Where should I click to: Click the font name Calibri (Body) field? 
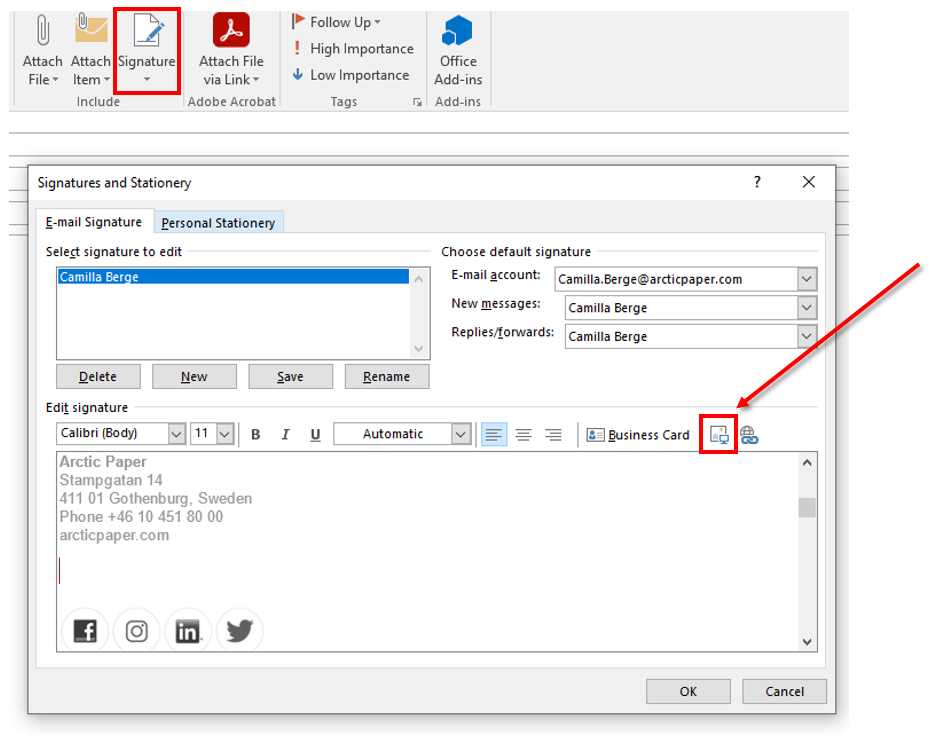pos(113,433)
